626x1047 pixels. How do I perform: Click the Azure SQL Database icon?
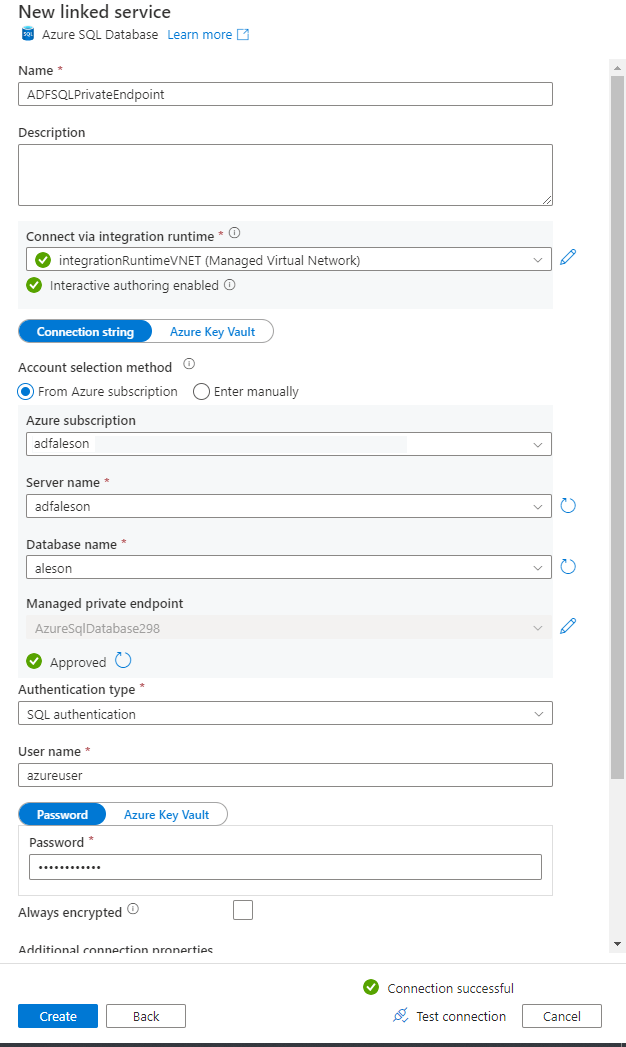click(x=26, y=33)
